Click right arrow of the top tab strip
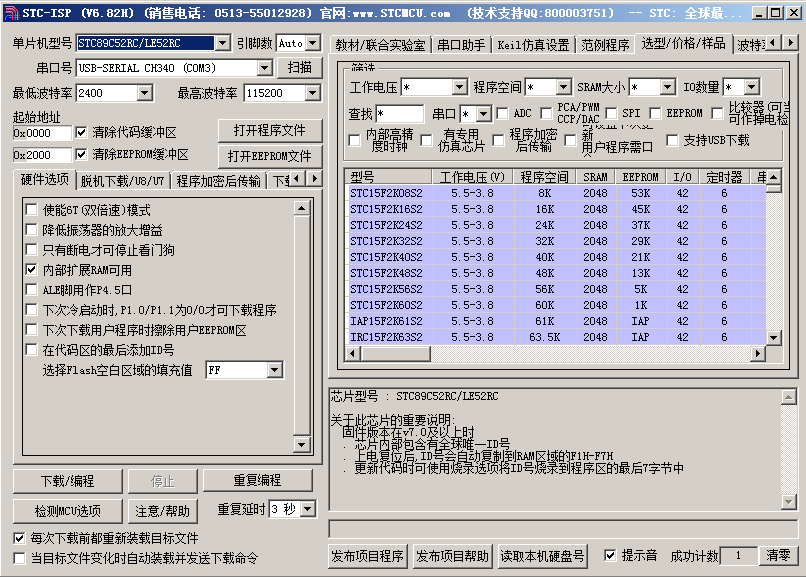The width and height of the screenshot is (806, 577). [x=791, y=44]
